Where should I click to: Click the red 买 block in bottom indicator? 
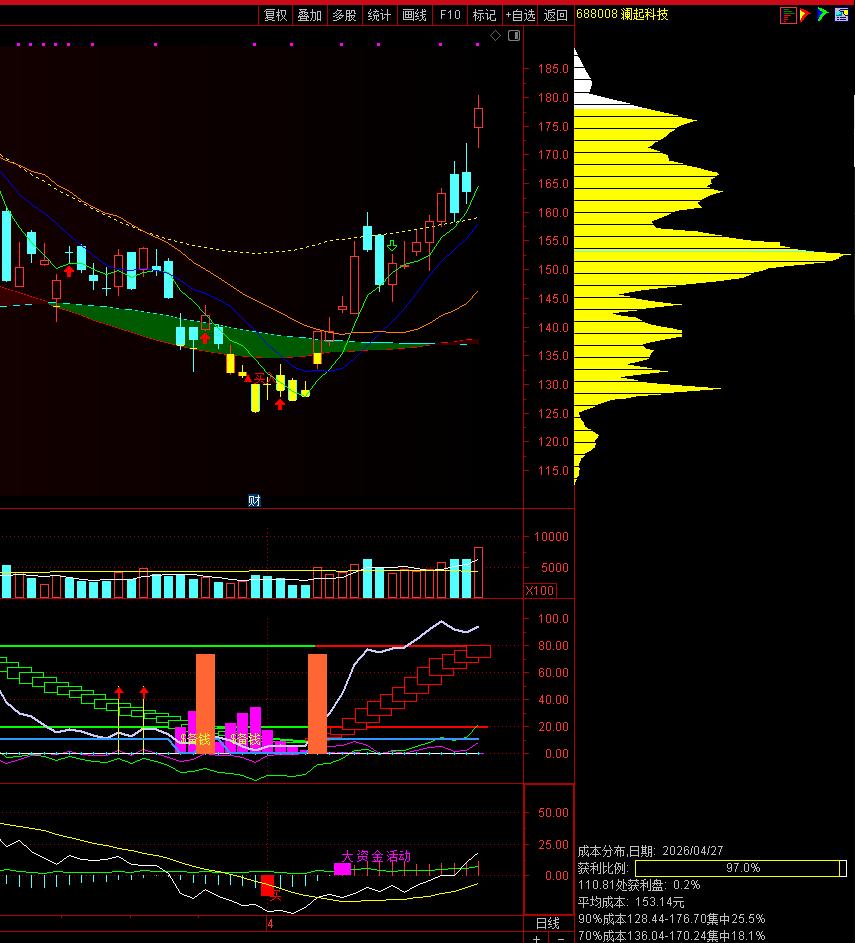(268, 885)
